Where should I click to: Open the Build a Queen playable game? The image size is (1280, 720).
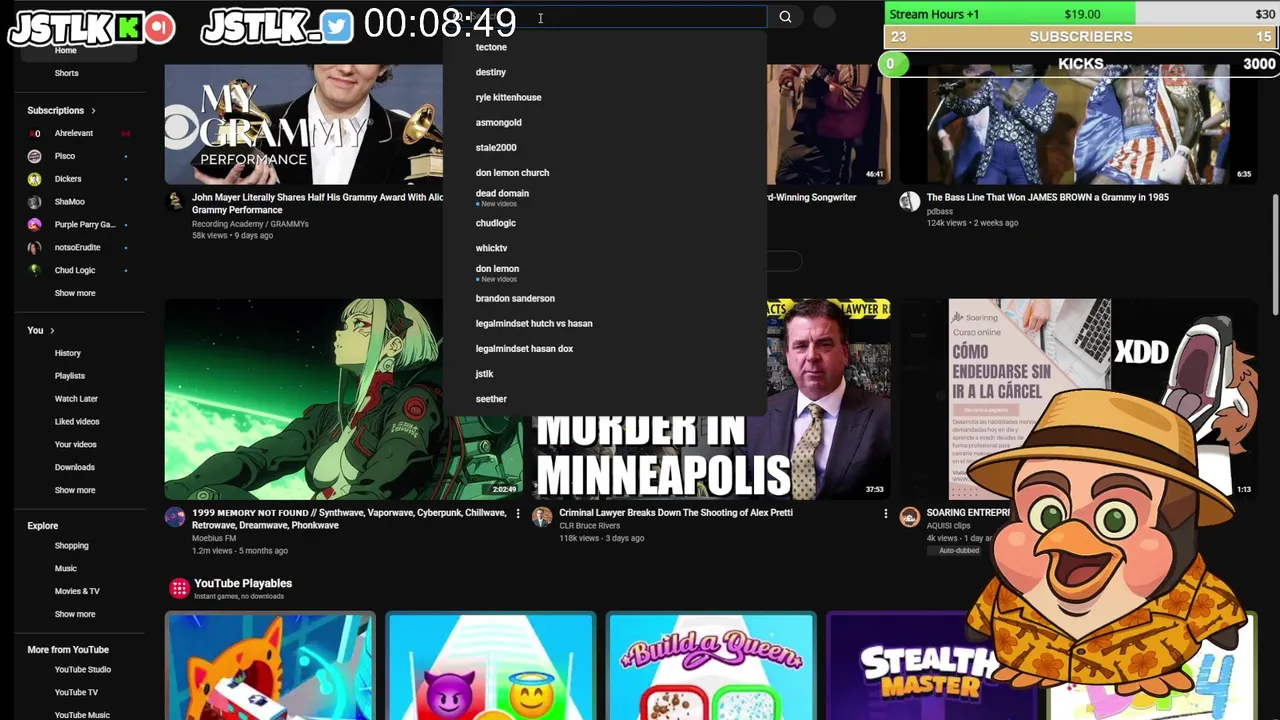click(x=711, y=666)
